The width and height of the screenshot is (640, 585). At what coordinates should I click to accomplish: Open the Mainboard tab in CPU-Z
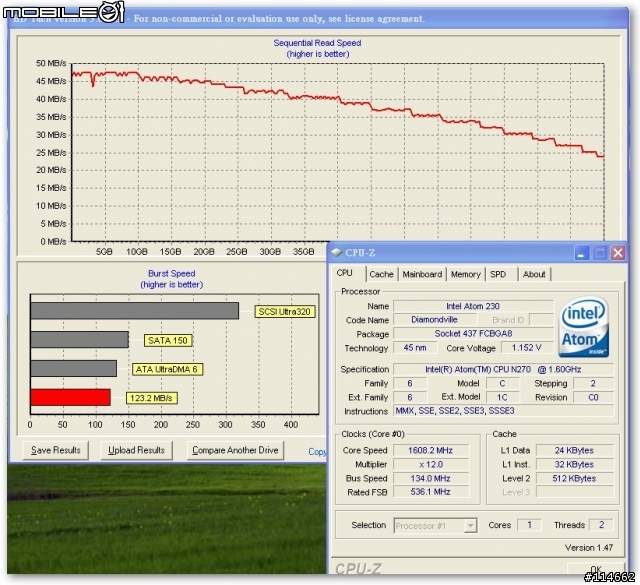pos(422,274)
